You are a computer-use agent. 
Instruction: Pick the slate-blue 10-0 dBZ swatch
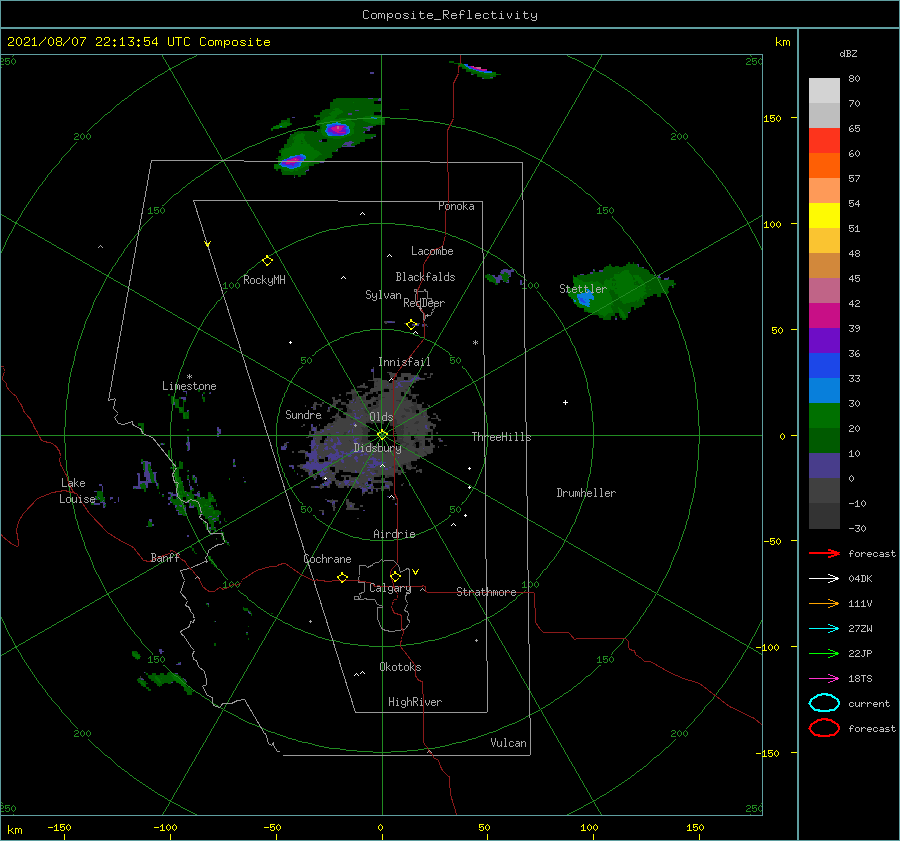824,465
